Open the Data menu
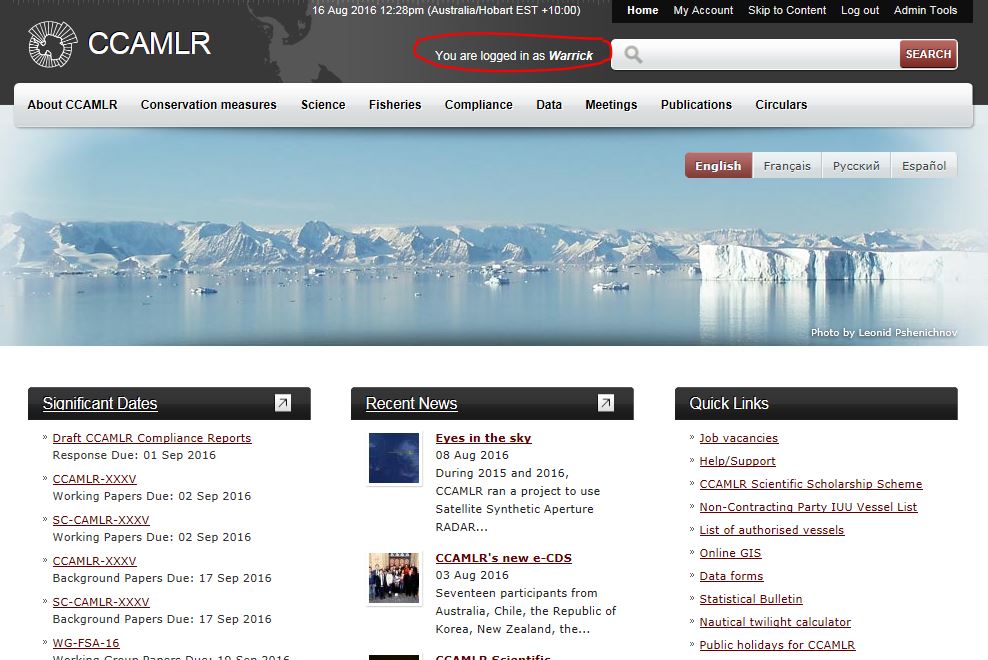Screen dimensions: 988x660 [549, 105]
